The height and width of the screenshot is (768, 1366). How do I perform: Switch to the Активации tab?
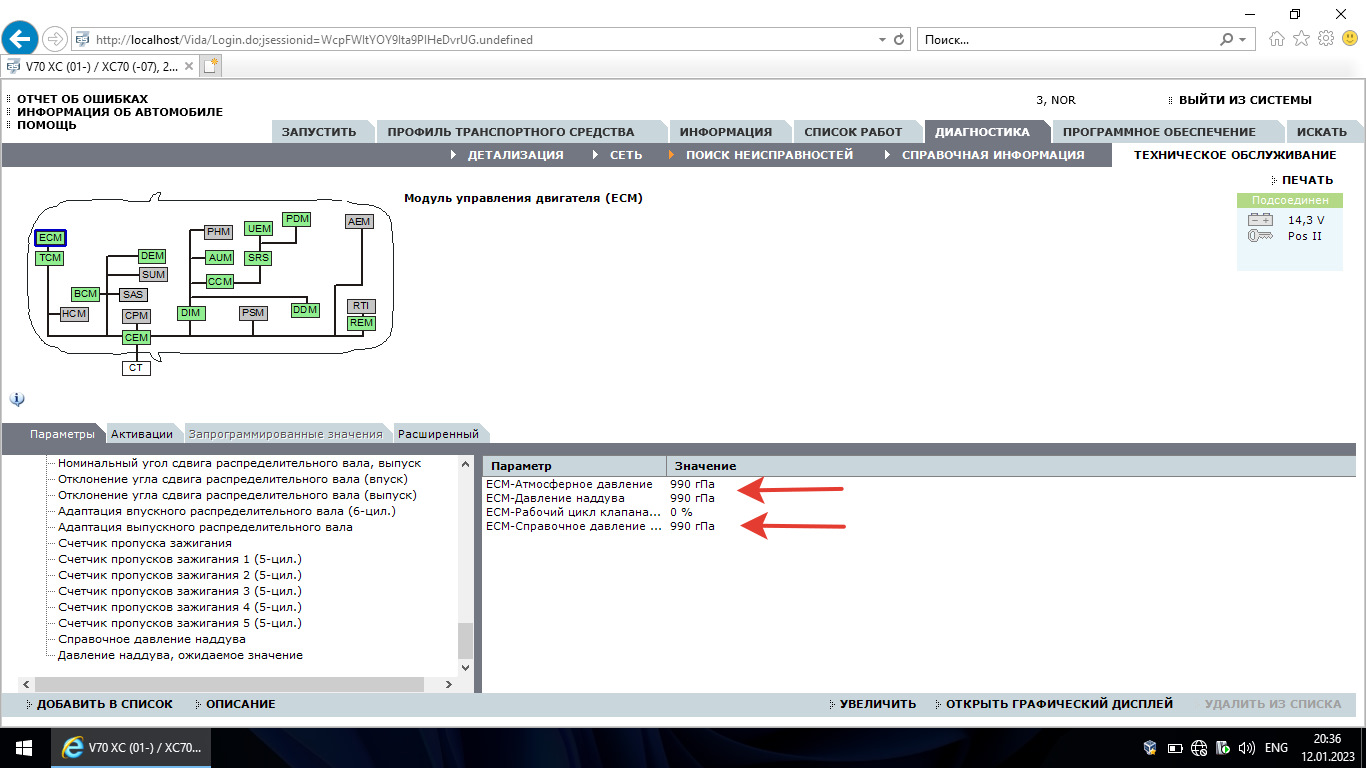pos(142,434)
